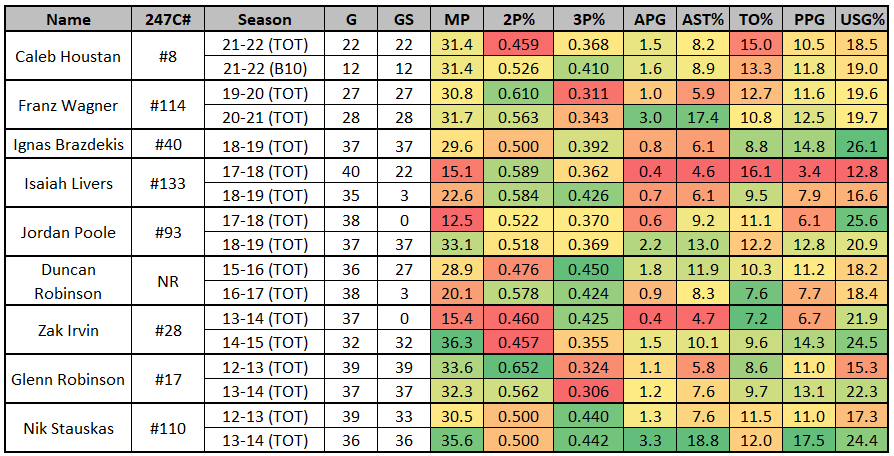The image size is (894, 456).
Task: Select the 3P% column header
Action: click(590, 20)
